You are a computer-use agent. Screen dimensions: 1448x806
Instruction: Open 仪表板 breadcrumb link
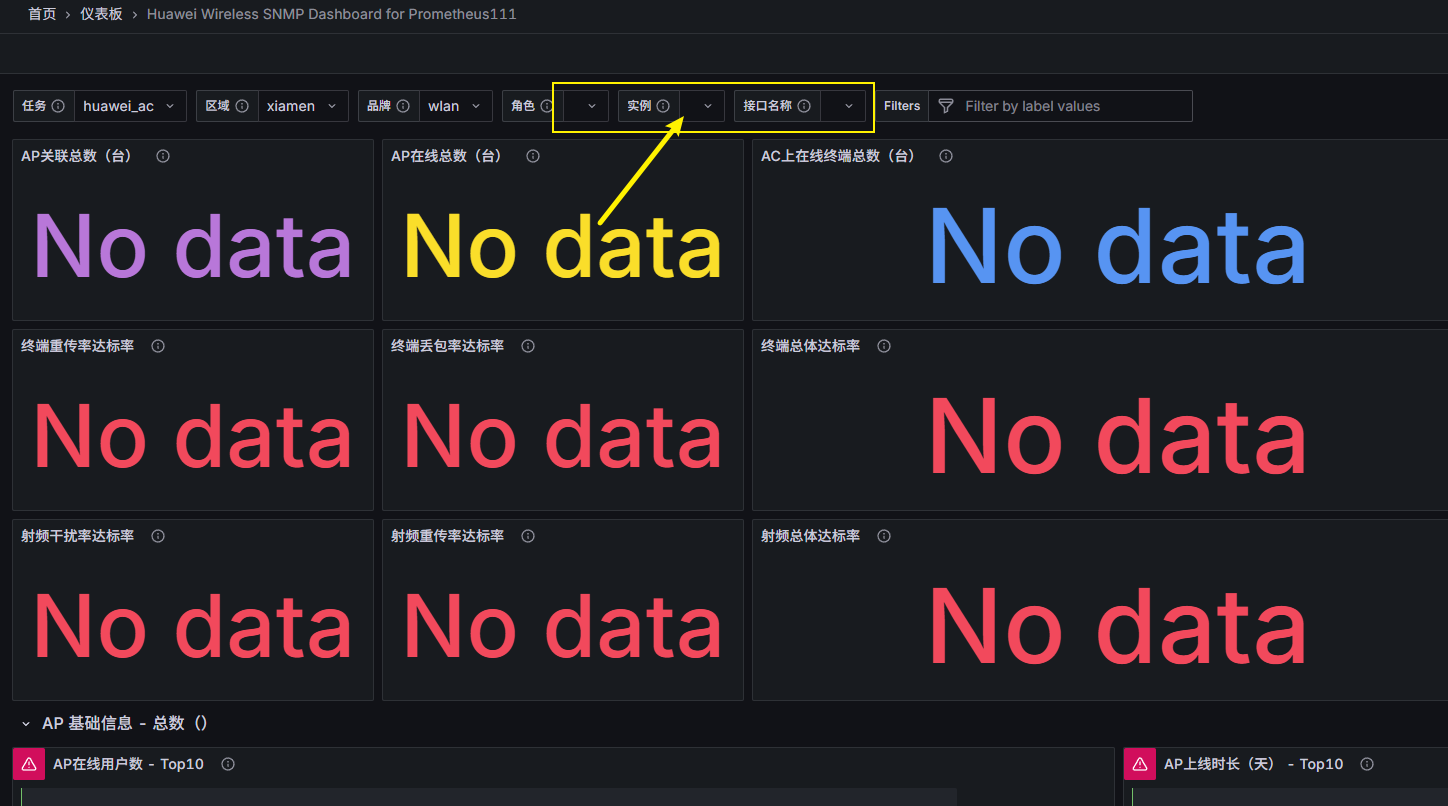[x=101, y=14]
